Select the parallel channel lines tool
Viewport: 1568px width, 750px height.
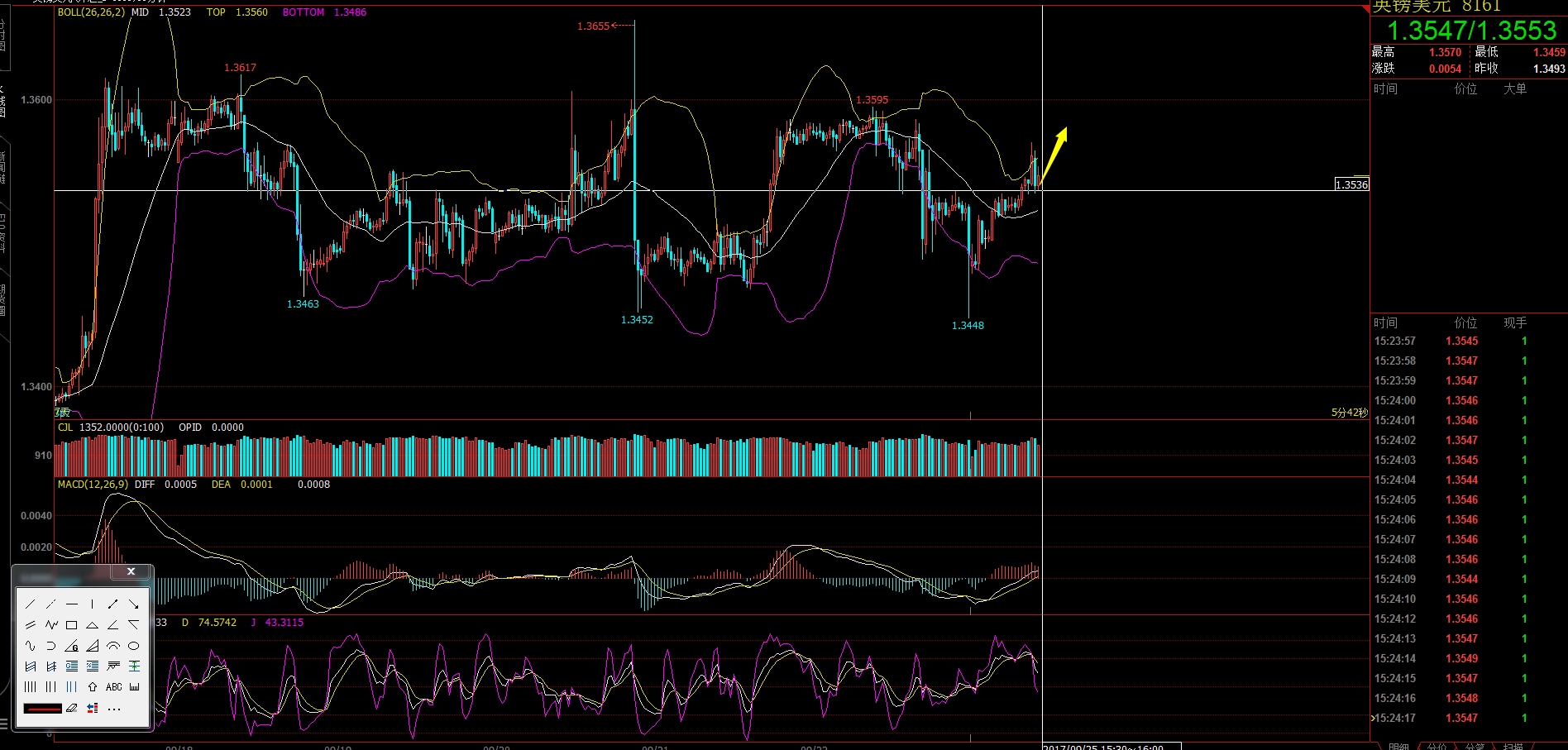(x=31, y=625)
